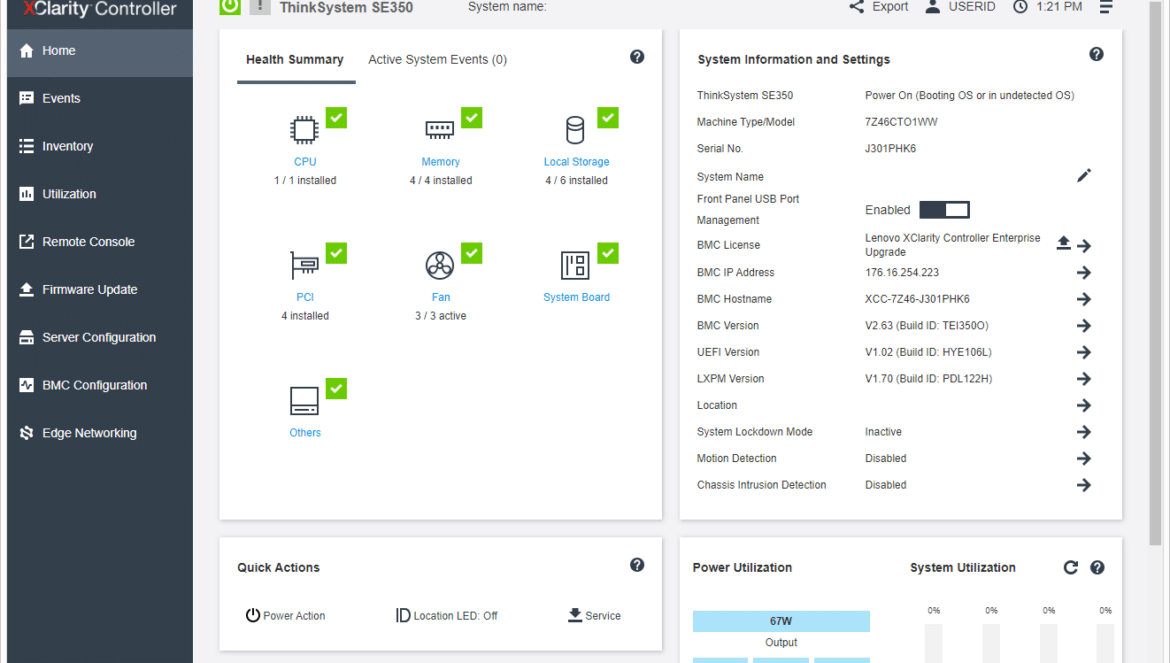Viewport: 1170px width, 663px height.
Task: Go to Location settings arrow
Action: tap(1084, 406)
